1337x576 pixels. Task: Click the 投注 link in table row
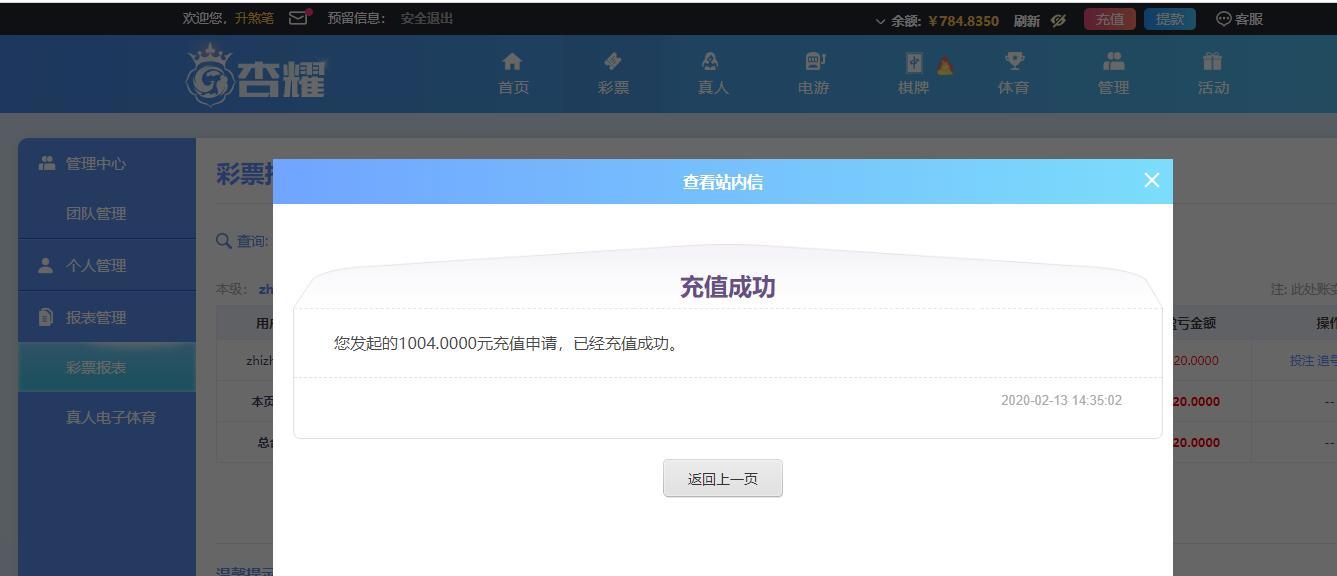pyautogui.click(x=1302, y=361)
